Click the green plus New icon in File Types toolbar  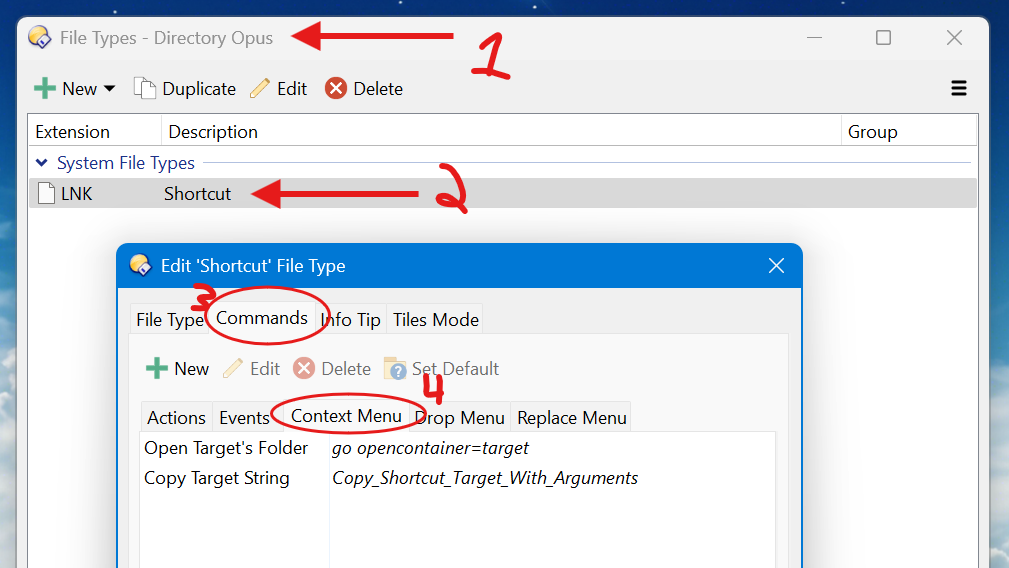click(45, 88)
